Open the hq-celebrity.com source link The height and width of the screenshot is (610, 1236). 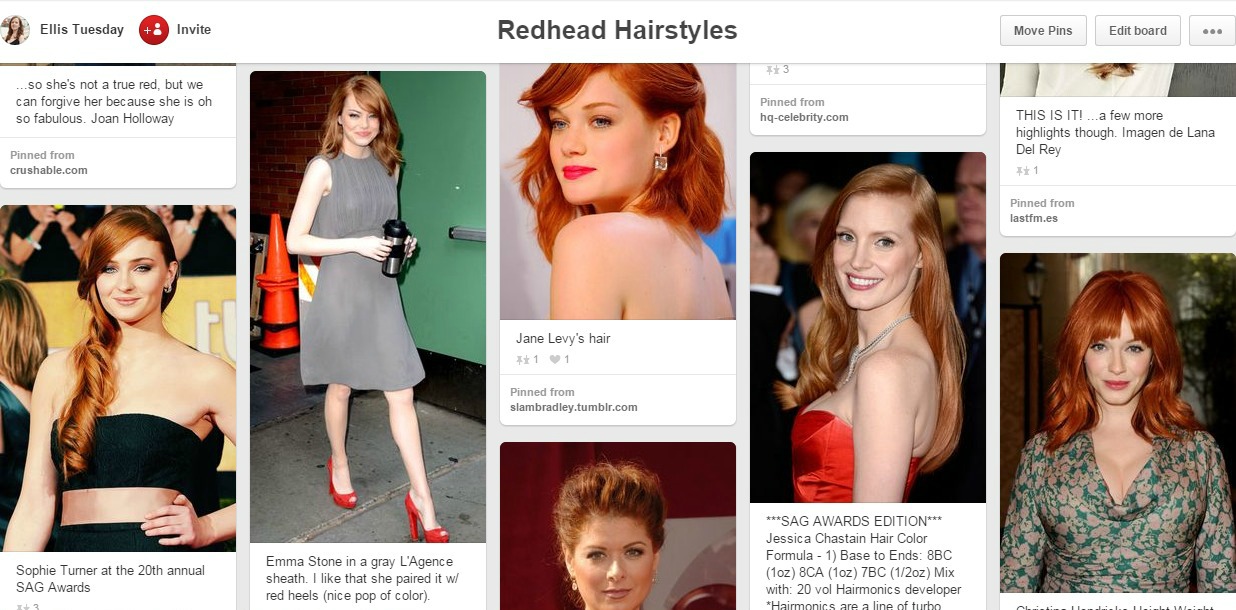(x=804, y=117)
